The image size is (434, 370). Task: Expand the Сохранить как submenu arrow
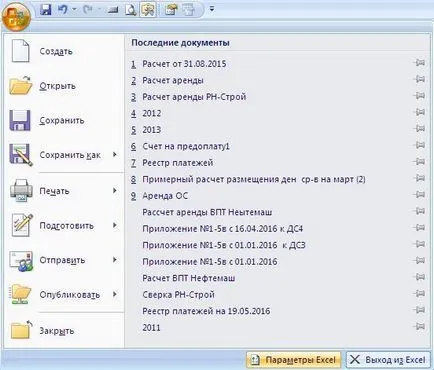(115, 155)
